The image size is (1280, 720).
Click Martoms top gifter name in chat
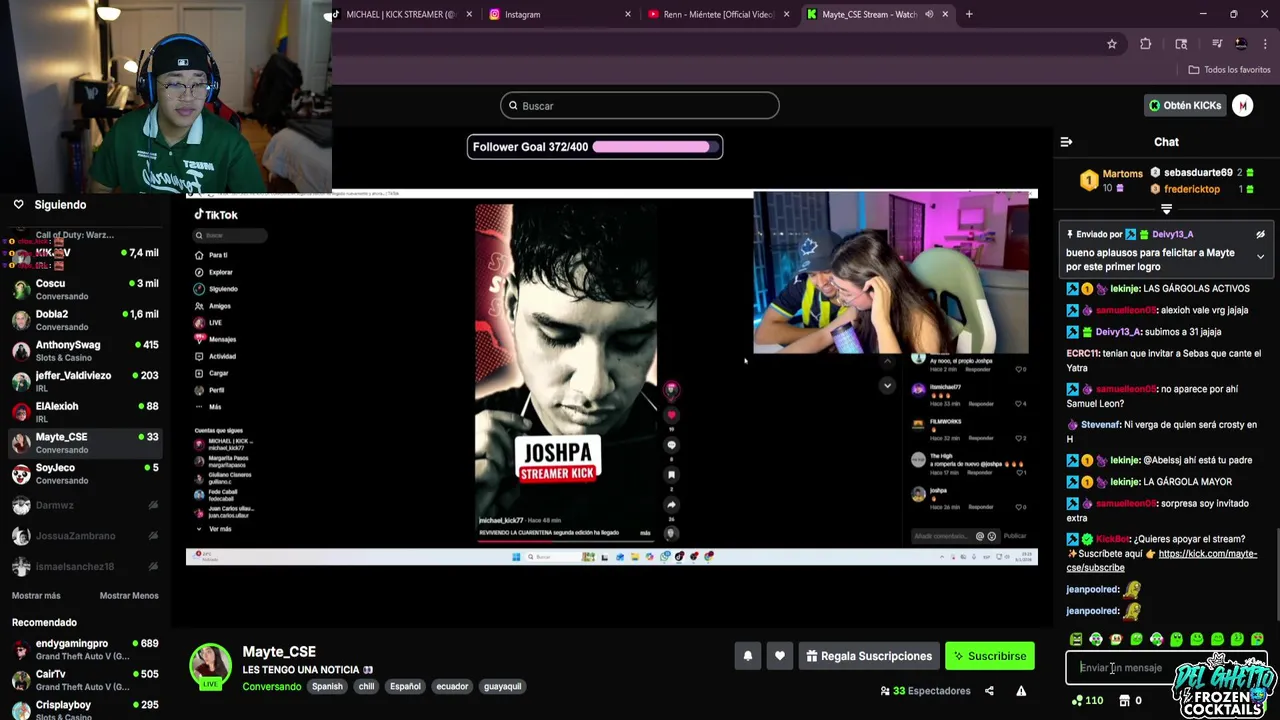pyautogui.click(x=1122, y=174)
